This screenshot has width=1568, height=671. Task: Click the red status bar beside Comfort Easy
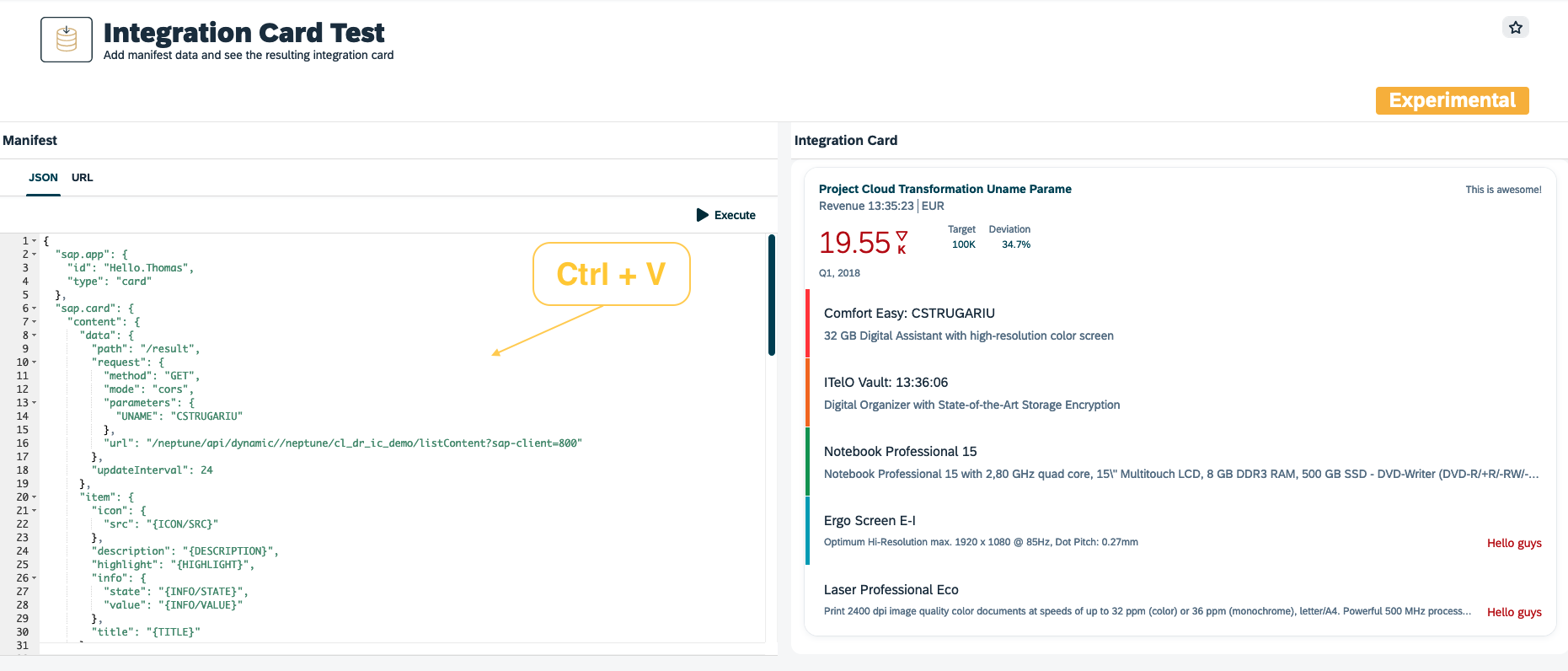coord(807,323)
